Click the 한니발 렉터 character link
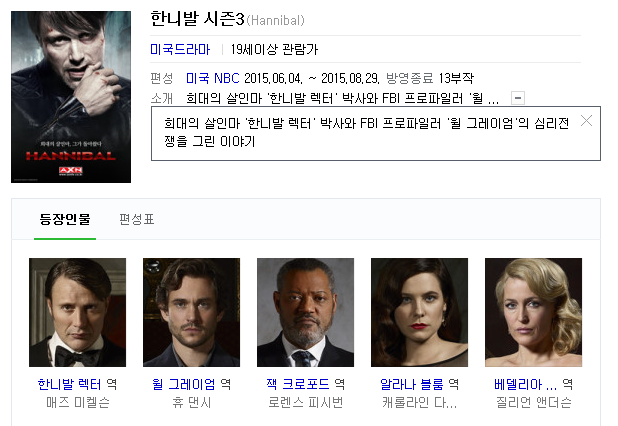This screenshot has width=618, height=426. tap(69, 384)
